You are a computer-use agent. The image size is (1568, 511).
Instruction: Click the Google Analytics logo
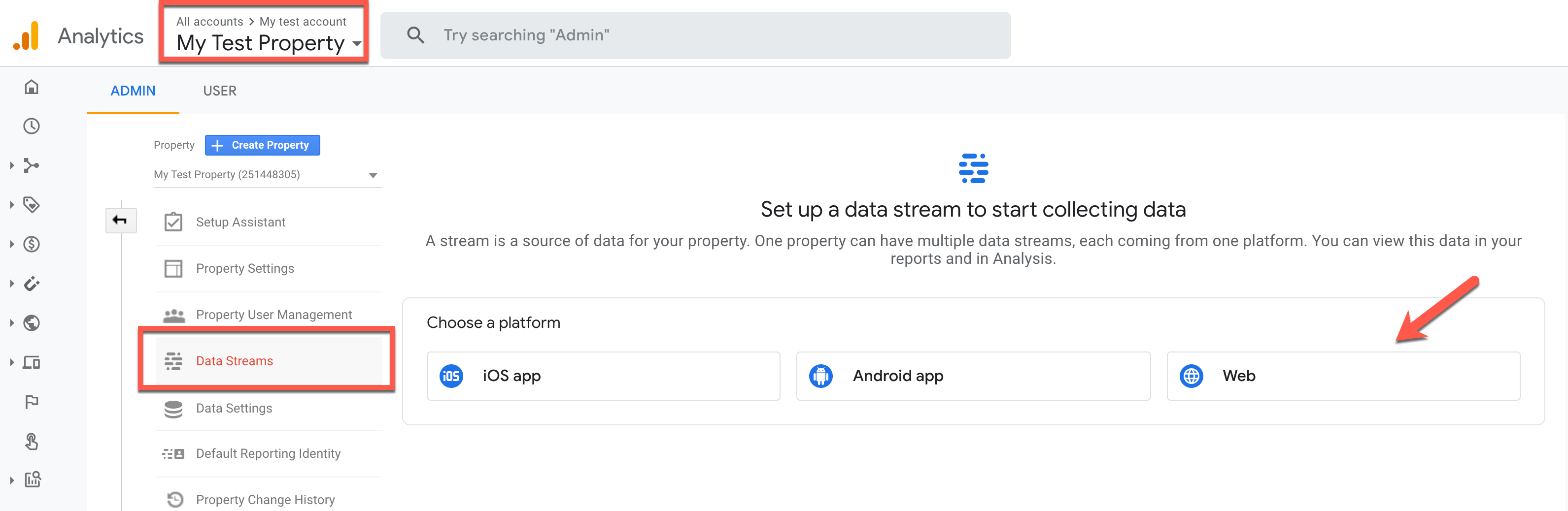[x=26, y=35]
